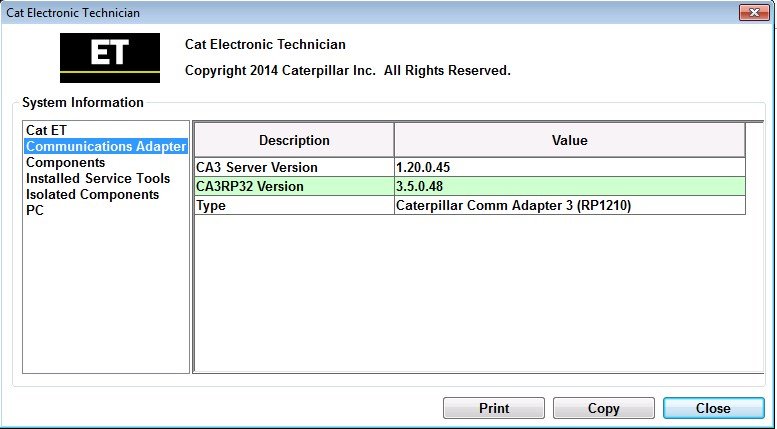Click the 3.5.0.48 value cell

pos(570,186)
